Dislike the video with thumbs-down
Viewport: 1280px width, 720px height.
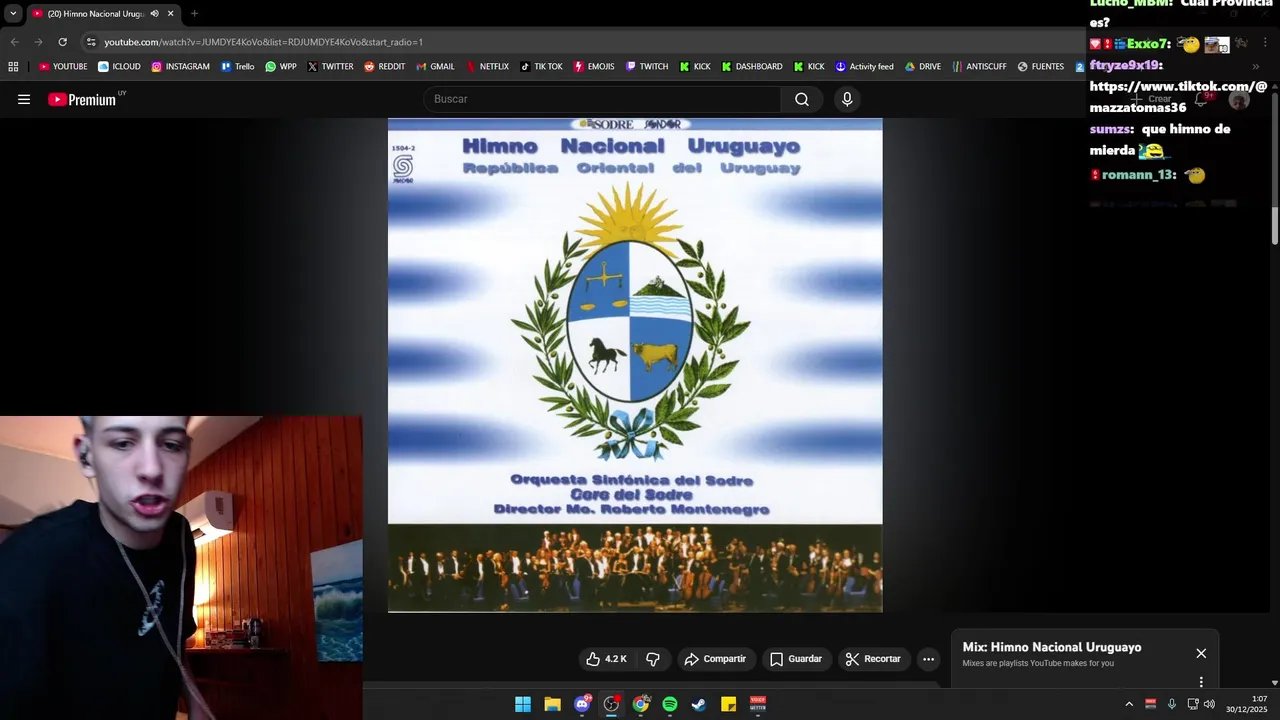coord(653,659)
